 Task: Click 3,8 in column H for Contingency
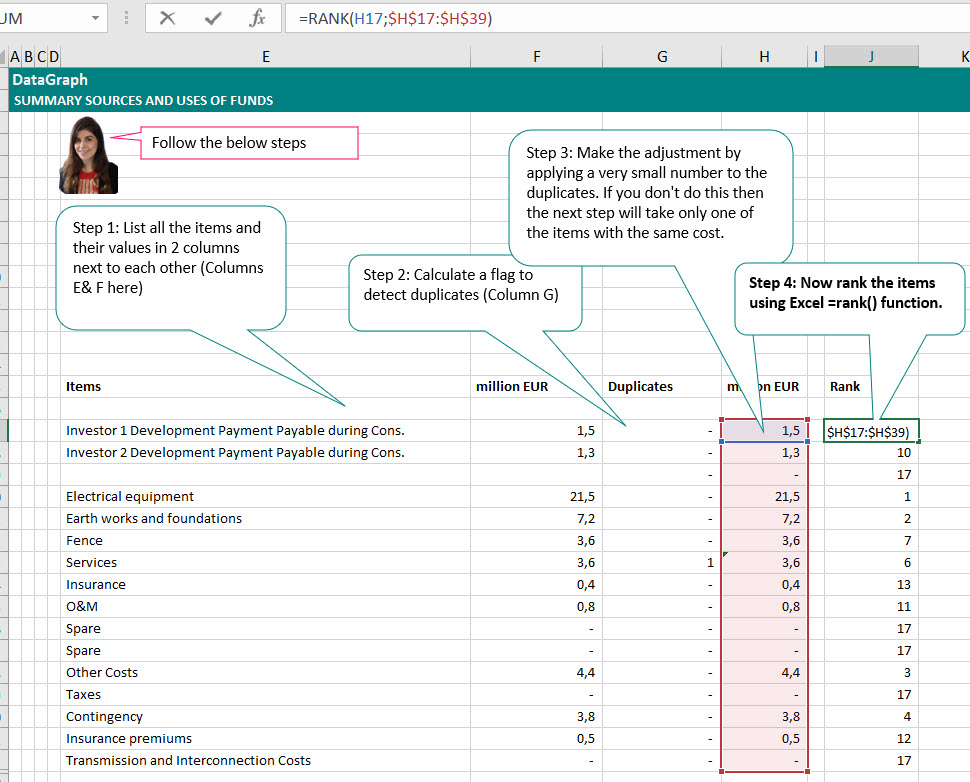click(765, 716)
